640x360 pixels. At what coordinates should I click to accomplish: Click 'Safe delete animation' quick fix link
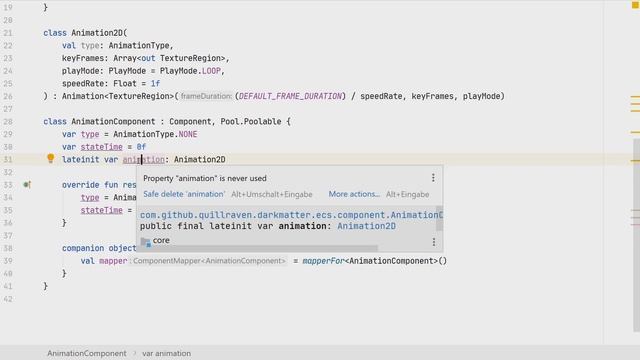coord(184,194)
